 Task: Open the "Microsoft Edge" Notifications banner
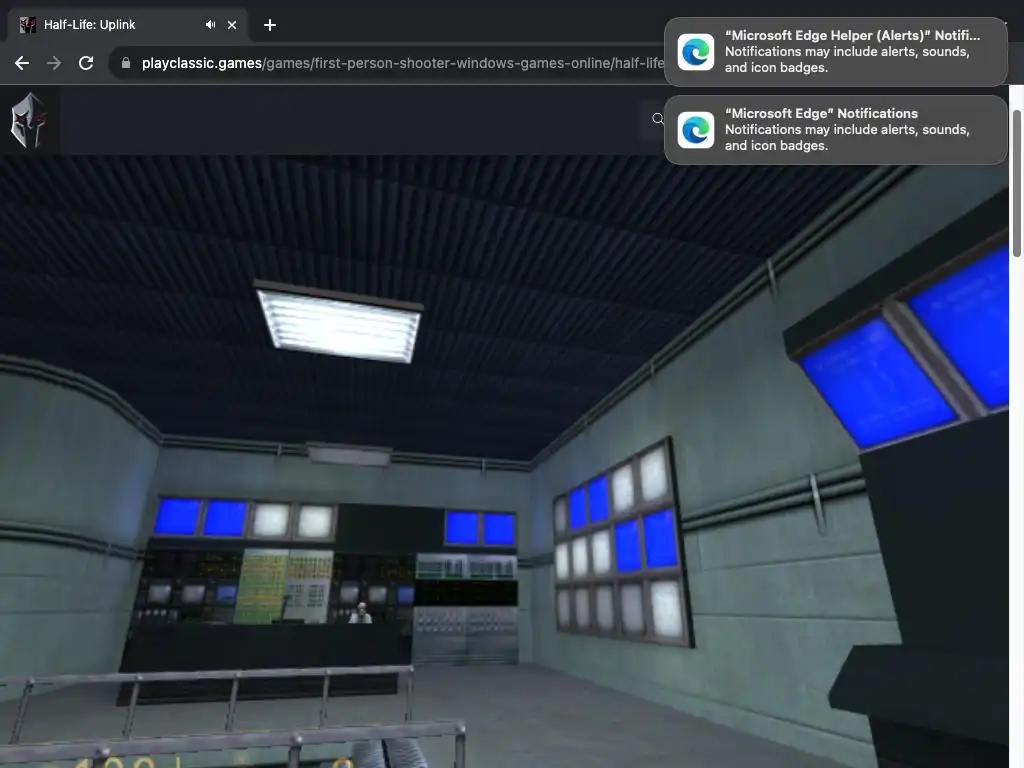[x=835, y=130]
